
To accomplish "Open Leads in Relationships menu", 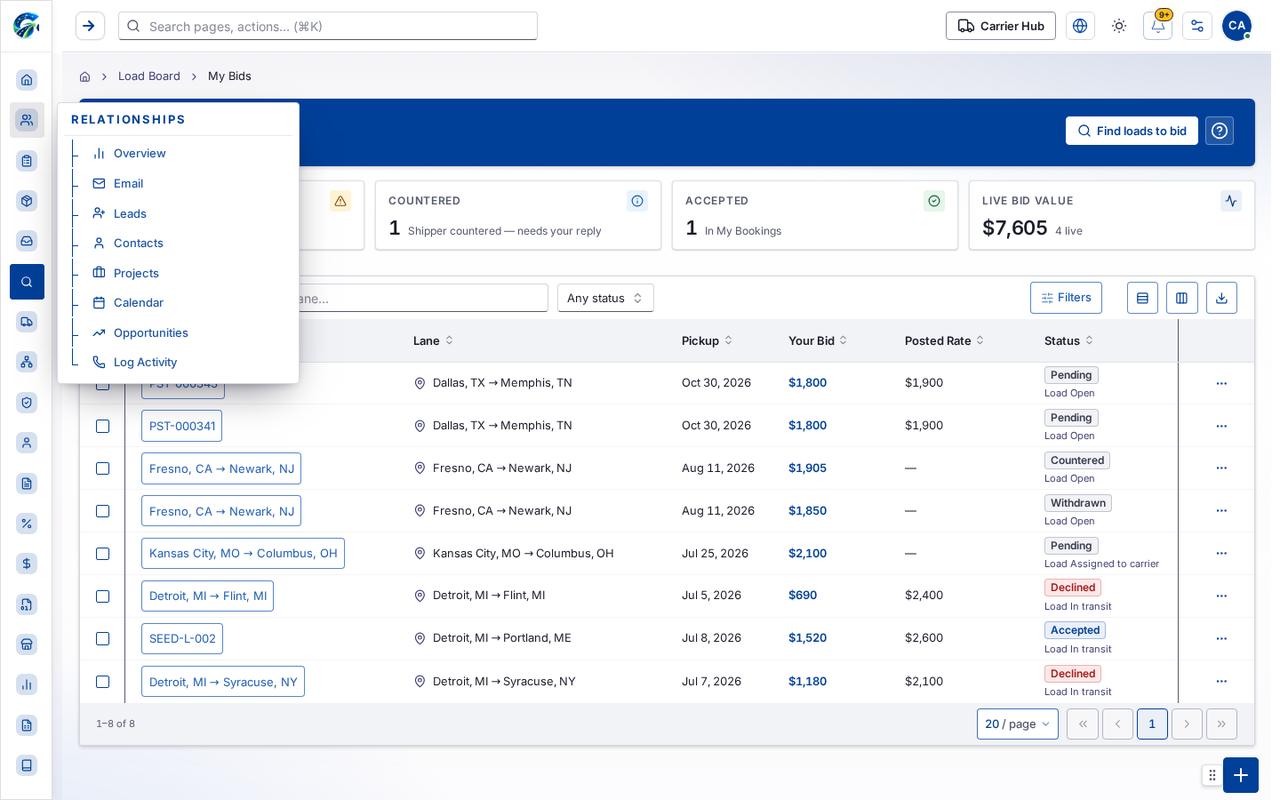I will tap(130, 213).
